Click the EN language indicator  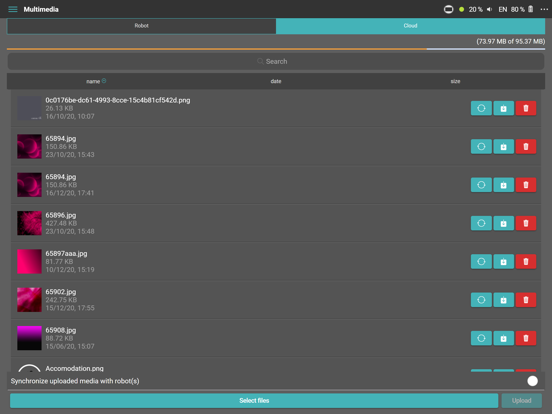503,10
